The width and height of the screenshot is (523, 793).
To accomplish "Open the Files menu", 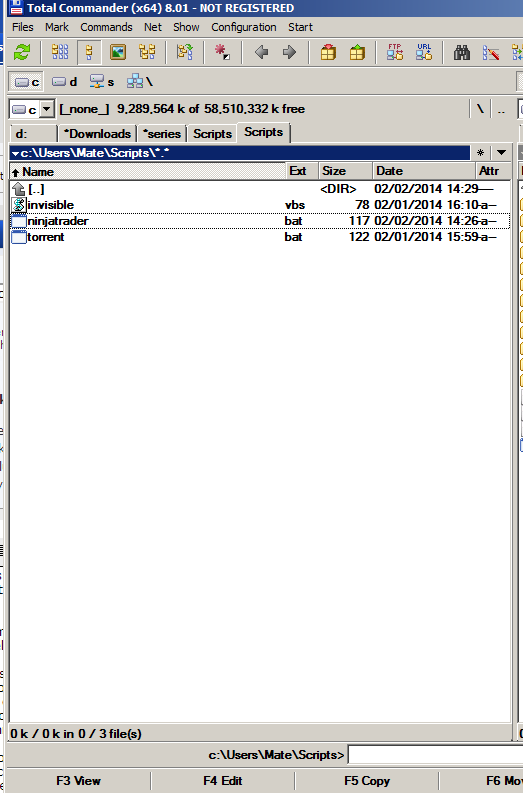I will pyautogui.click(x=23, y=27).
